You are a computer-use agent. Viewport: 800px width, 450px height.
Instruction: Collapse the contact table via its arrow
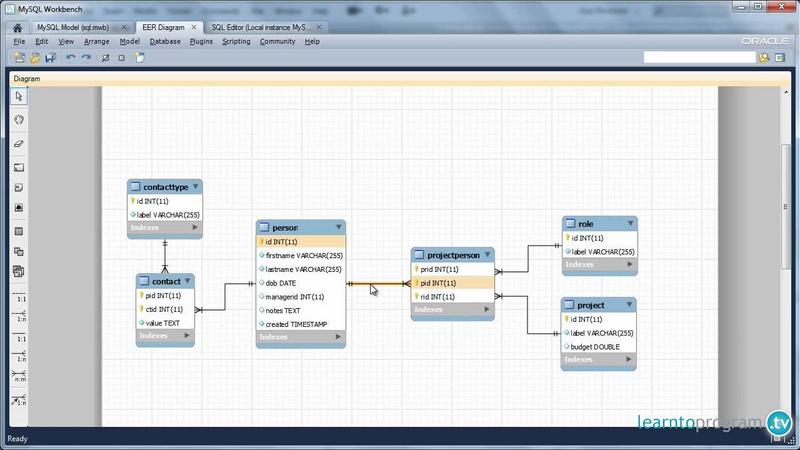188,281
